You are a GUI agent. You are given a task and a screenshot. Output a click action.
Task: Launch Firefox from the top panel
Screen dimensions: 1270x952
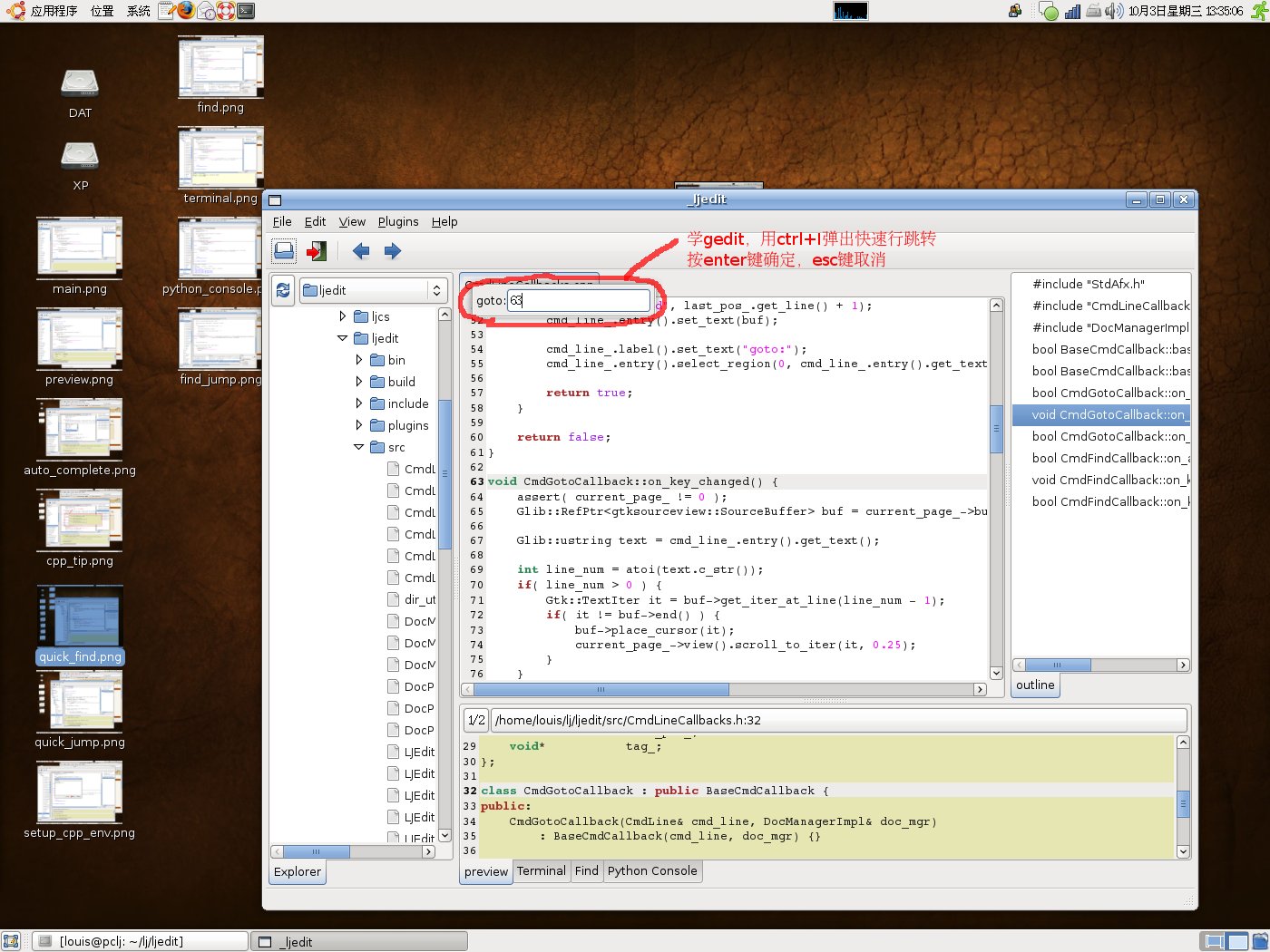pyautogui.click(x=186, y=11)
